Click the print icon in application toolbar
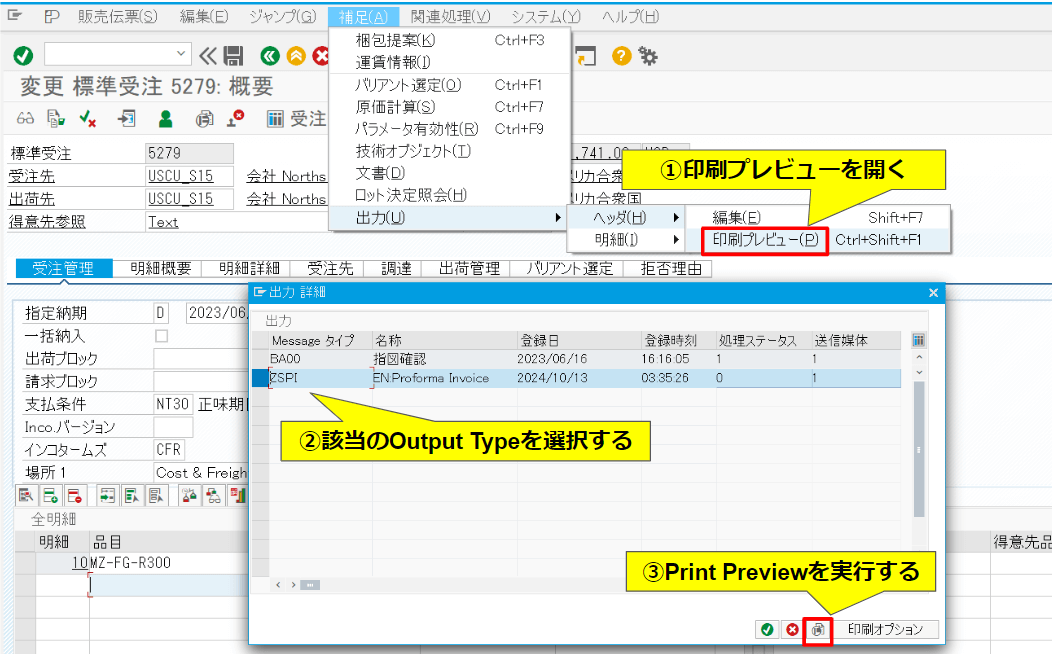The width and height of the screenshot is (1052, 654). (203, 119)
